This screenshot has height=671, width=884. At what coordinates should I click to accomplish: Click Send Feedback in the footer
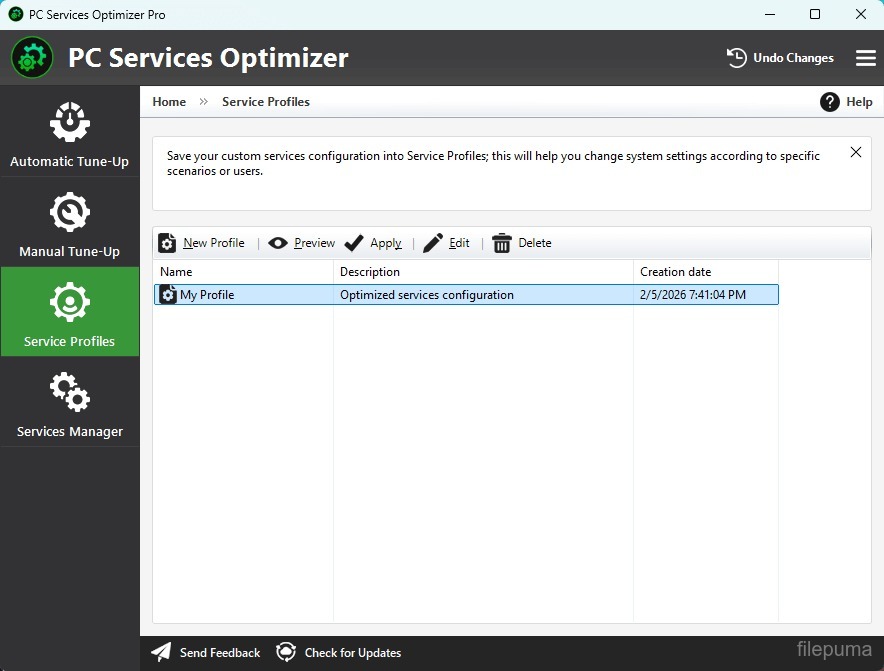coord(206,653)
